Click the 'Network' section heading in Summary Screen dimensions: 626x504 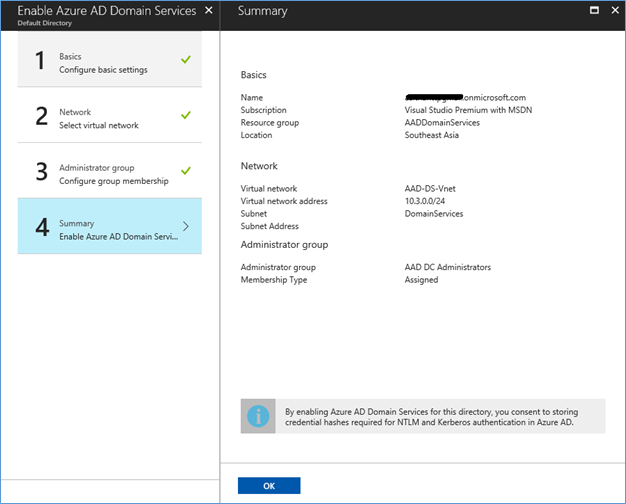tap(259, 166)
